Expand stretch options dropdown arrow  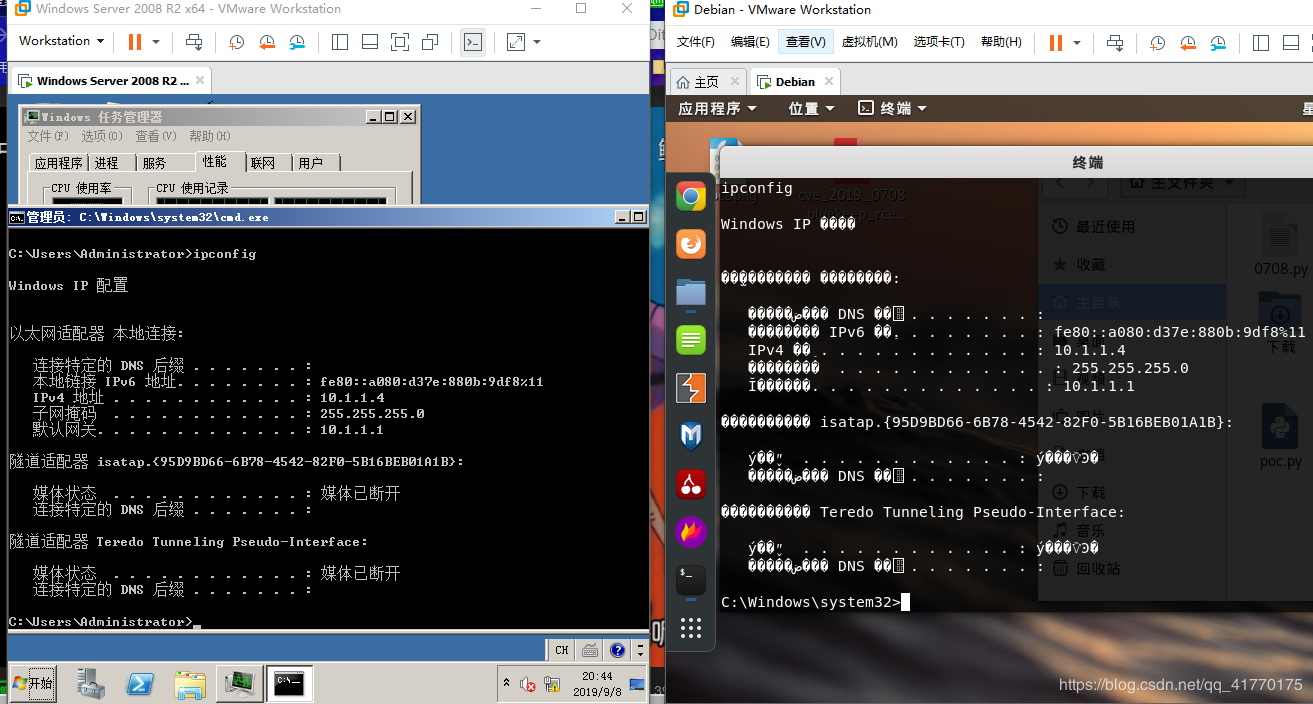coord(537,42)
